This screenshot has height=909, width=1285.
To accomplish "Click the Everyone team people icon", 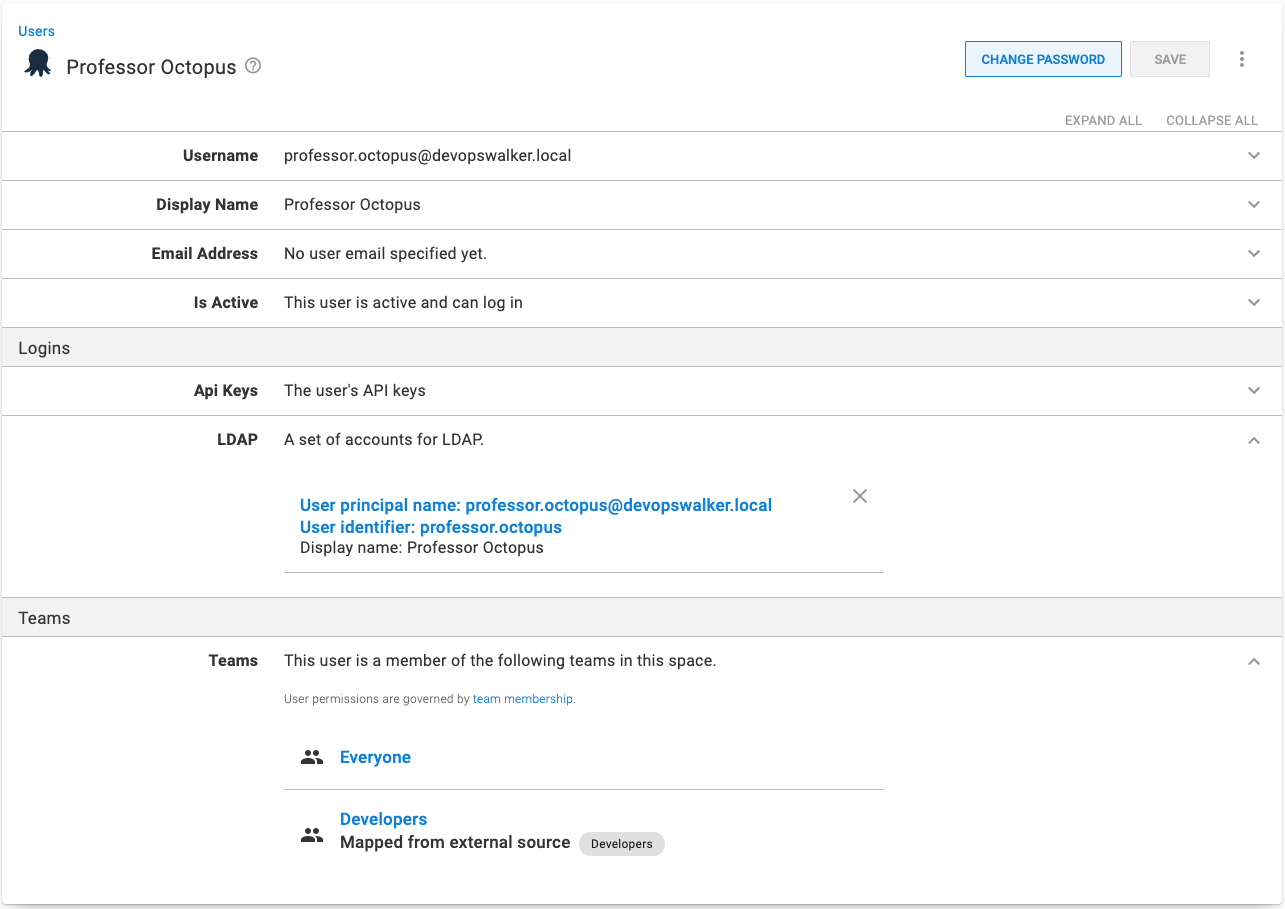I will 312,758.
